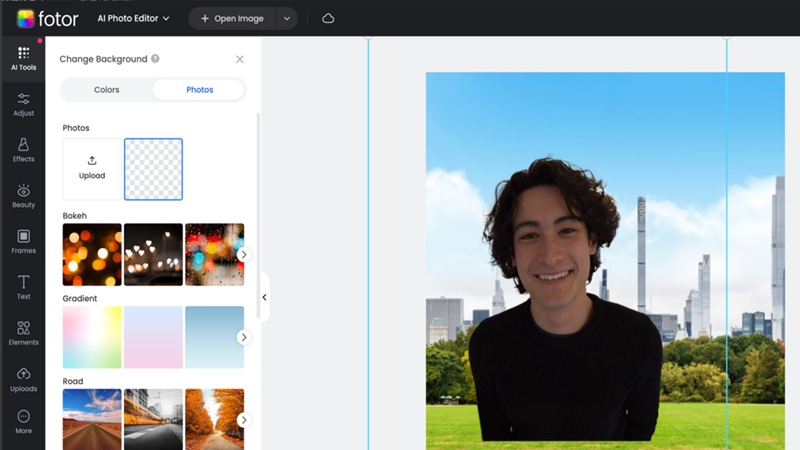The width and height of the screenshot is (800, 450).
Task: Select the Frames tool
Action: coord(22,242)
